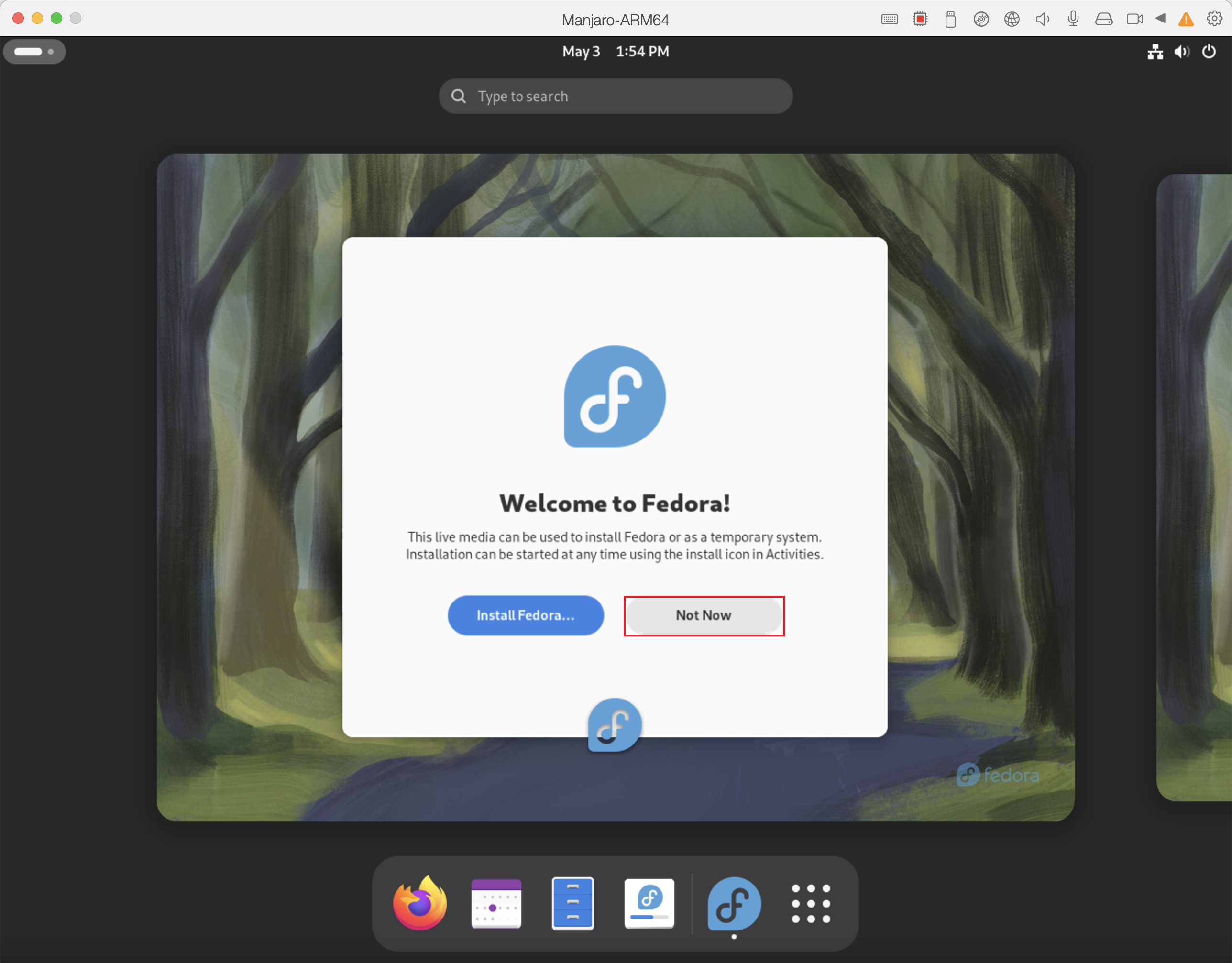Click the red chip icon in VM toolbar

(920, 19)
